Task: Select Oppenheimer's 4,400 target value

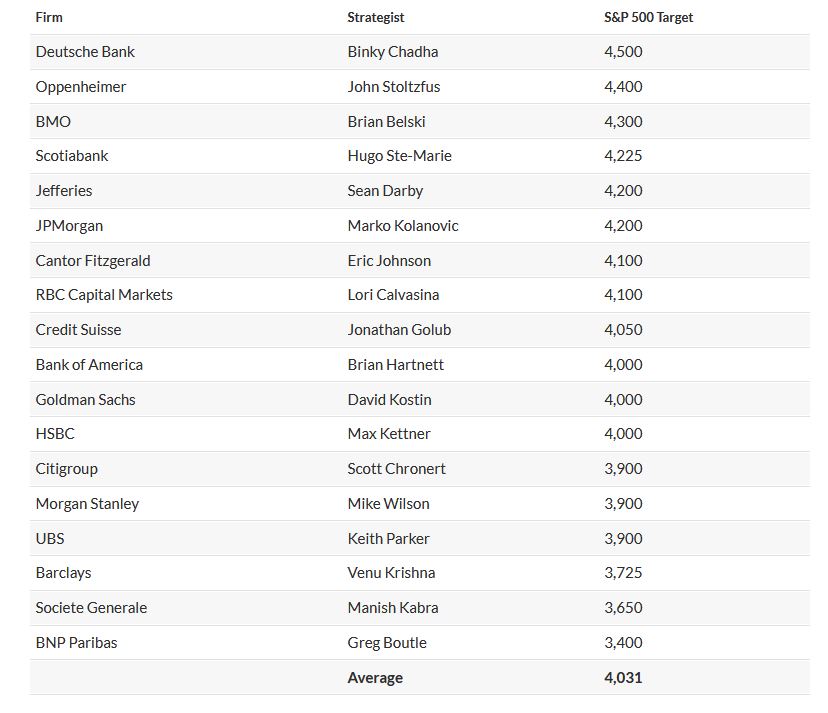Action: 623,87
